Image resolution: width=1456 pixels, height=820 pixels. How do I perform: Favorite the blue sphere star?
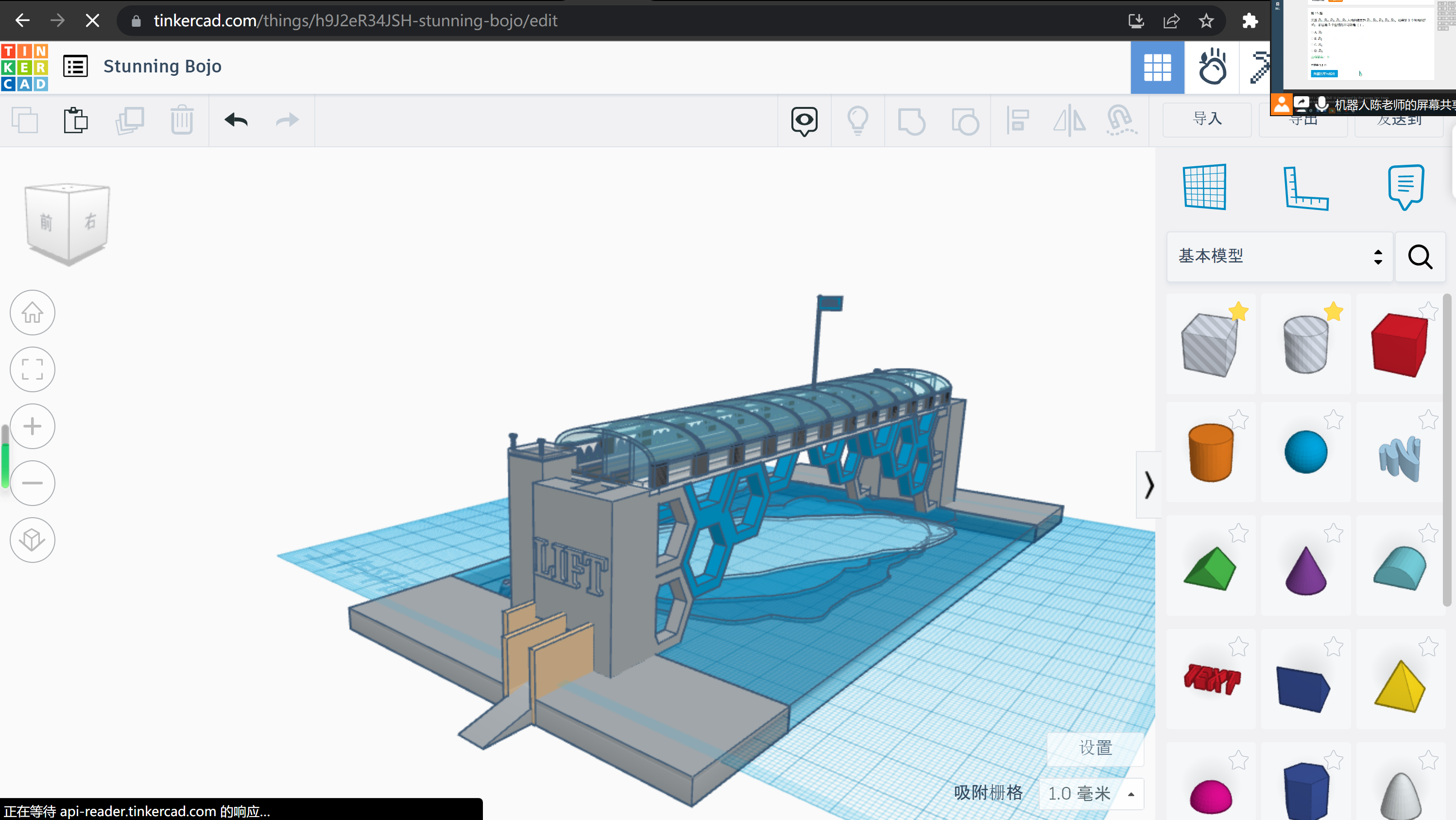[x=1334, y=419]
